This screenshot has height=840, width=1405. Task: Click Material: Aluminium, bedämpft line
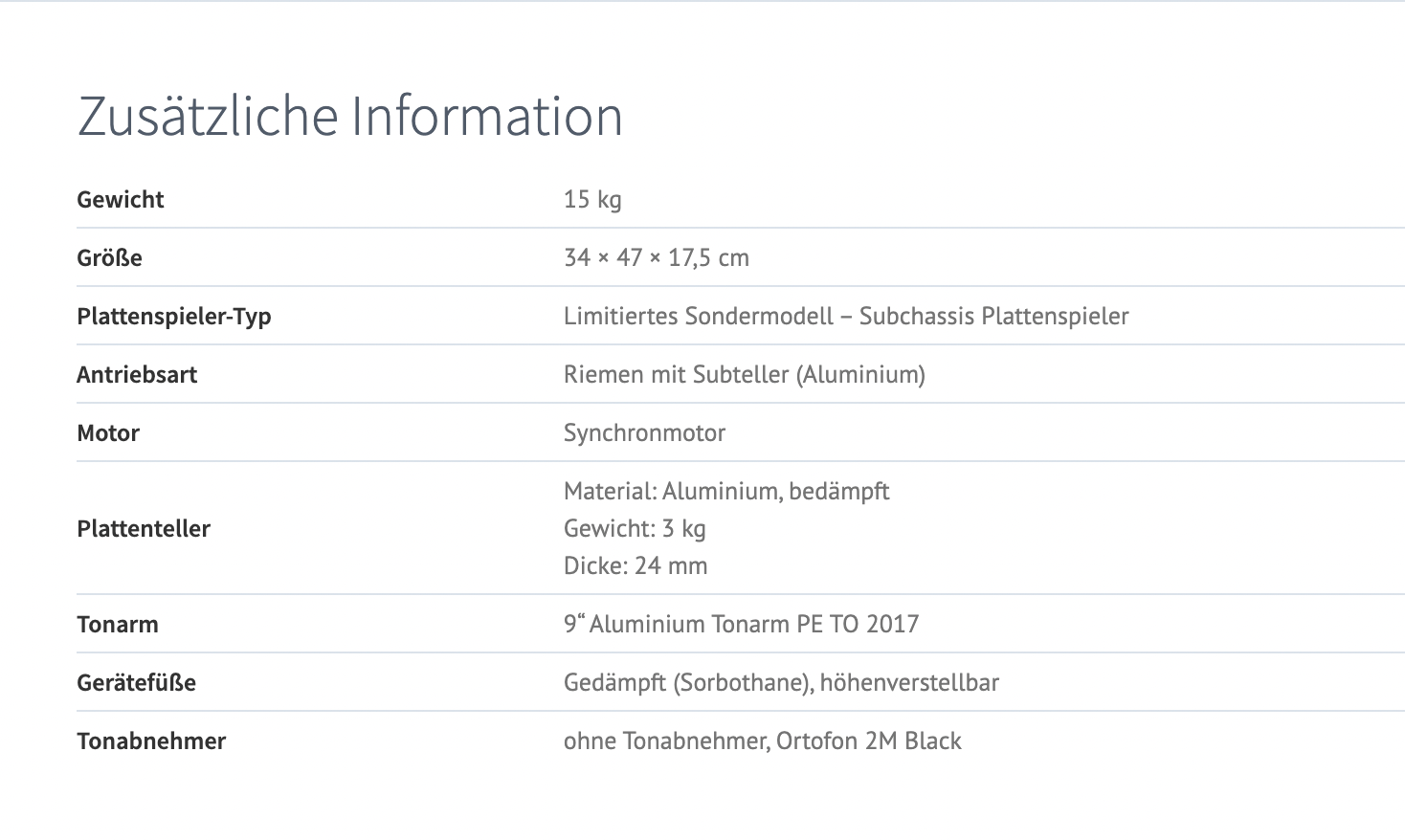pos(726,491)
